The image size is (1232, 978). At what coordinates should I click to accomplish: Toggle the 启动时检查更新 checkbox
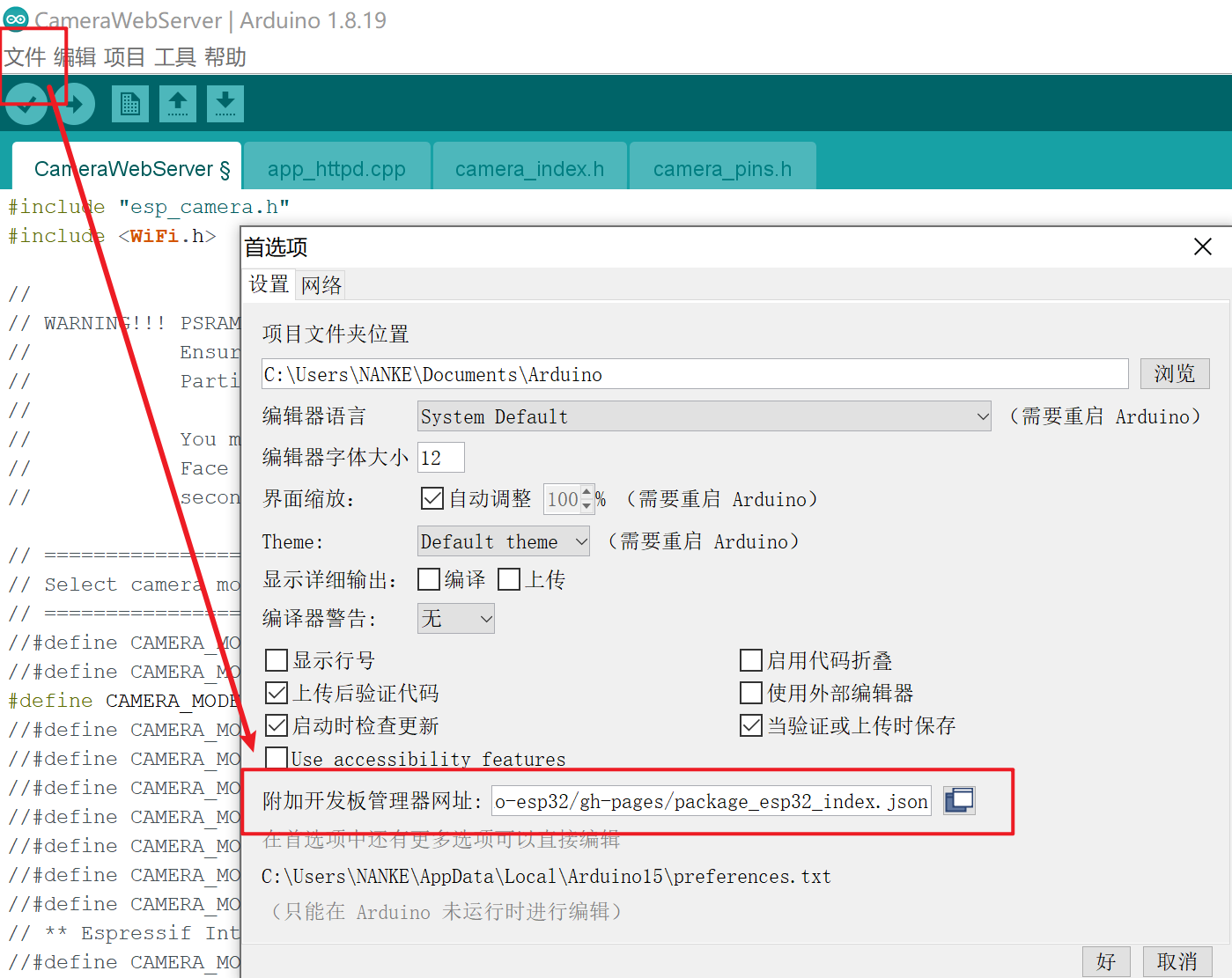coord(277,725)
